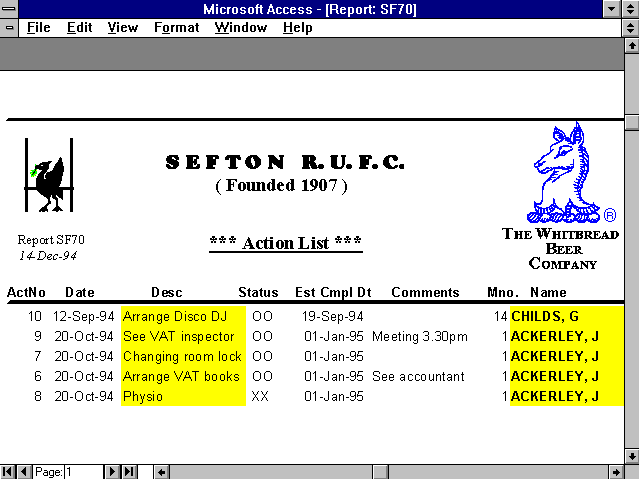This screenshot has height=479, width=639.
Task: Click the Page number input field
Action: point(82,471)
